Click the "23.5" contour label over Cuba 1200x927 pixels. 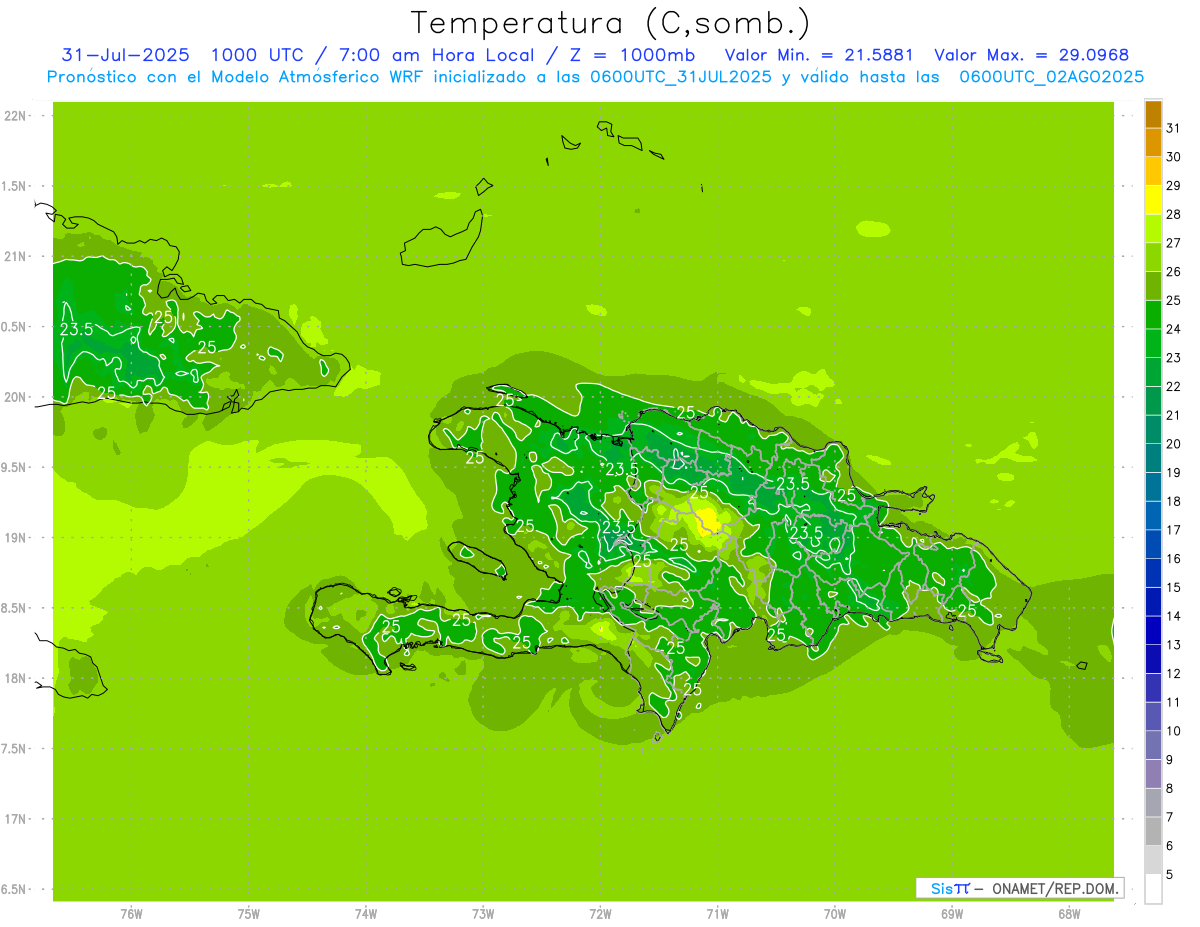point(76,329)
